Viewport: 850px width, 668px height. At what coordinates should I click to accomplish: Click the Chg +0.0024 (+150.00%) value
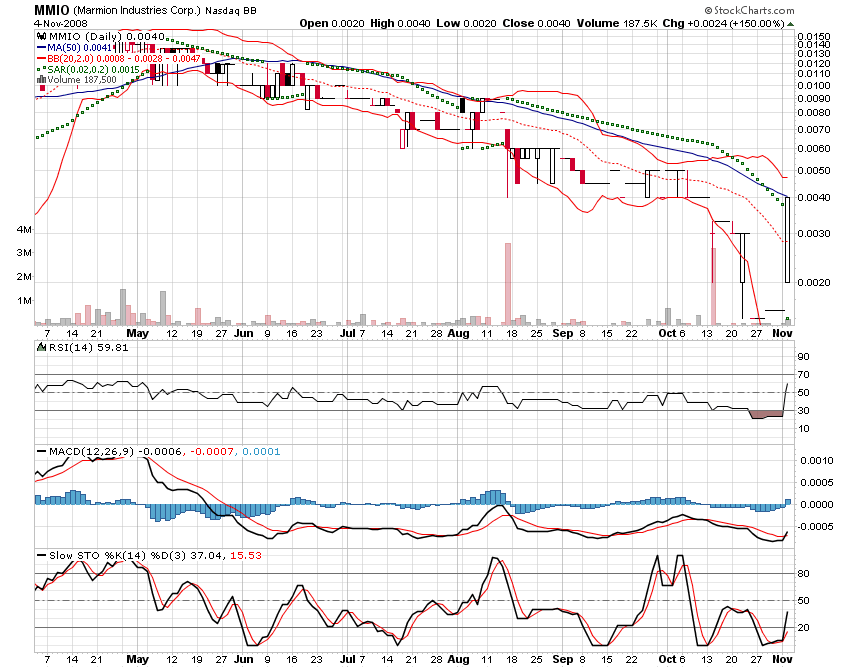click(x=724, y=23)
